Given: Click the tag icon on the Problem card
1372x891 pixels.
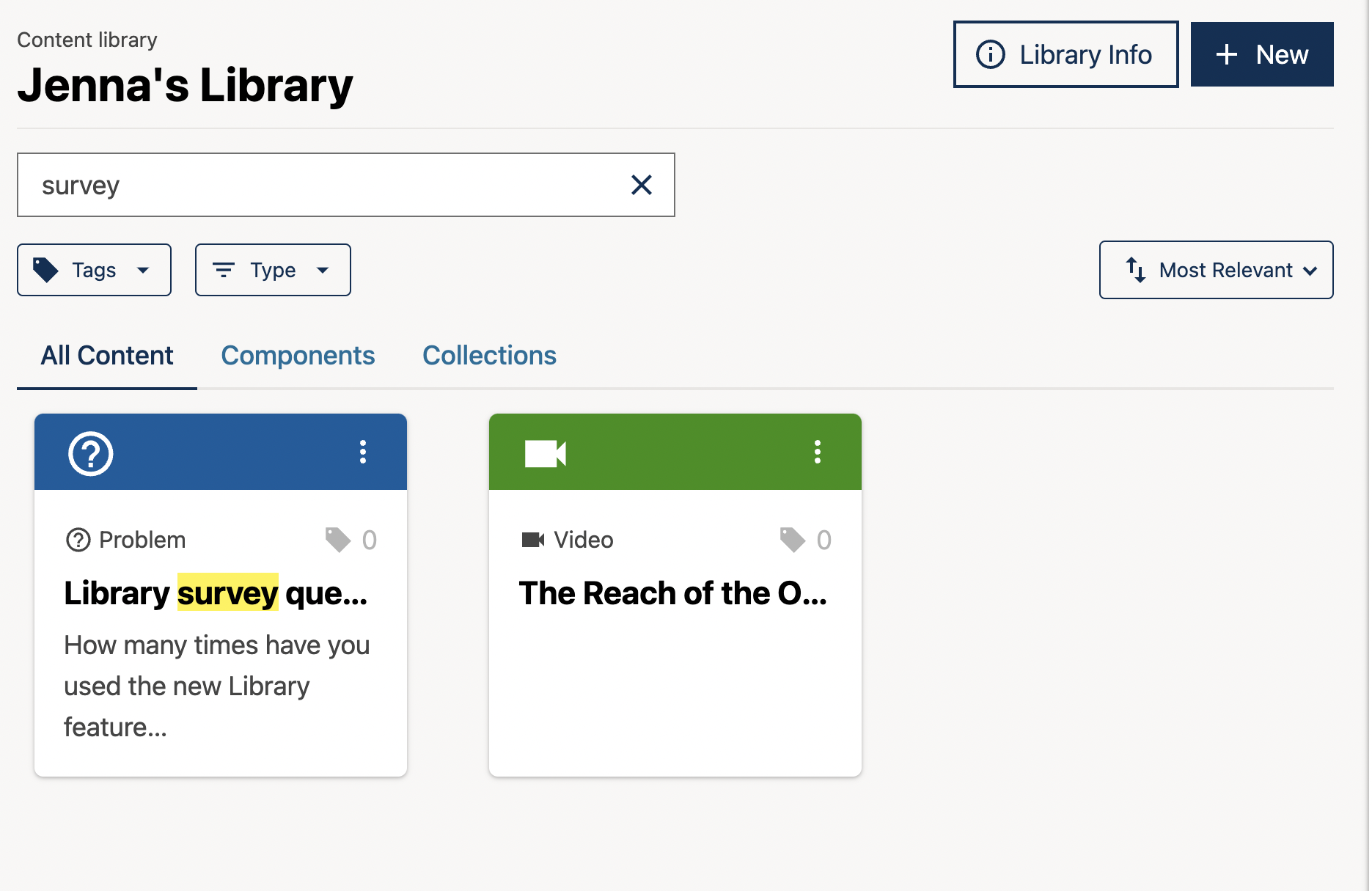Looking at the screenshot, I should (337, 540).
